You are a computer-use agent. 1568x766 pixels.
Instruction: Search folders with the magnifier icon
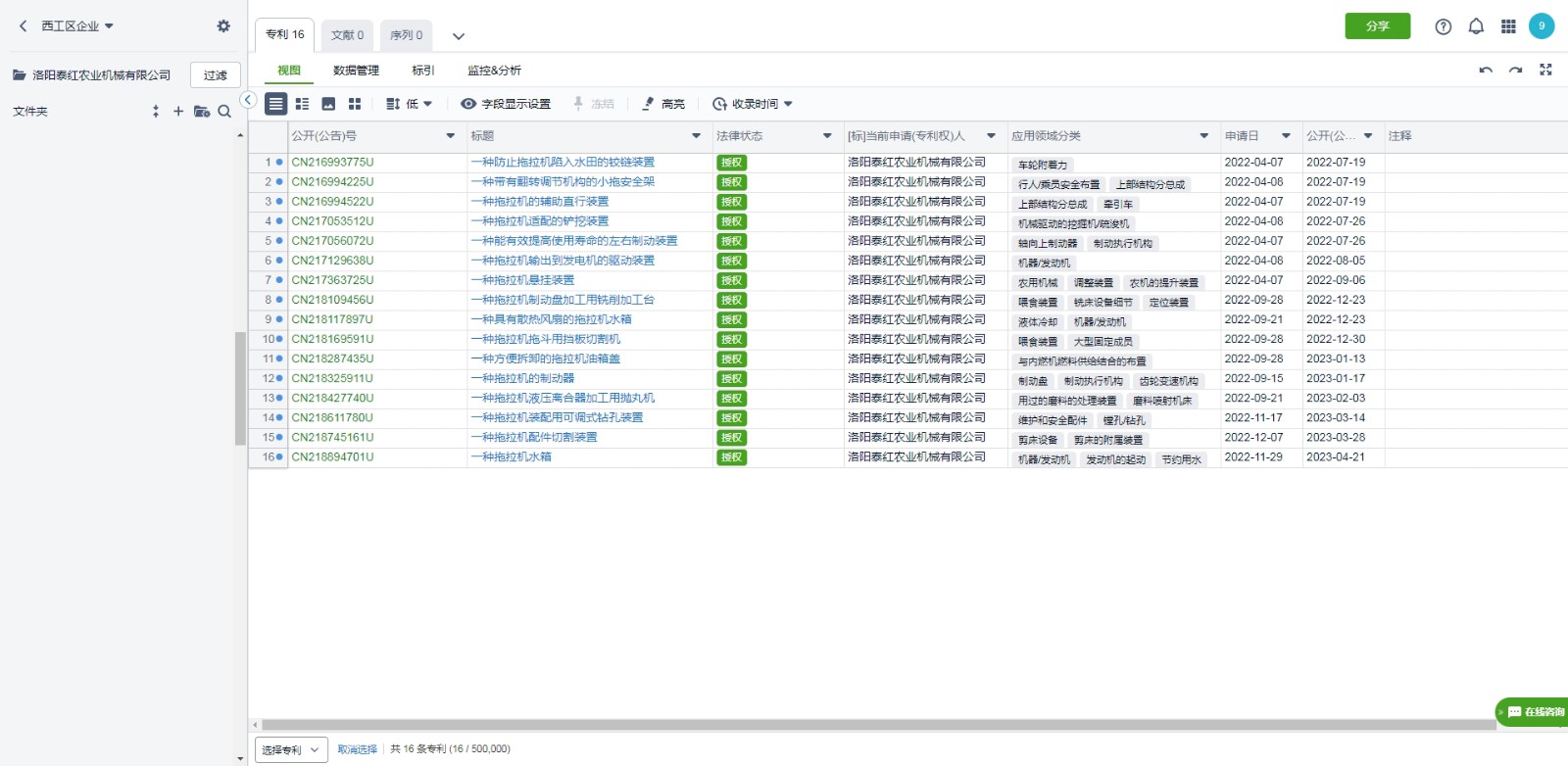[x=224, y=112]
